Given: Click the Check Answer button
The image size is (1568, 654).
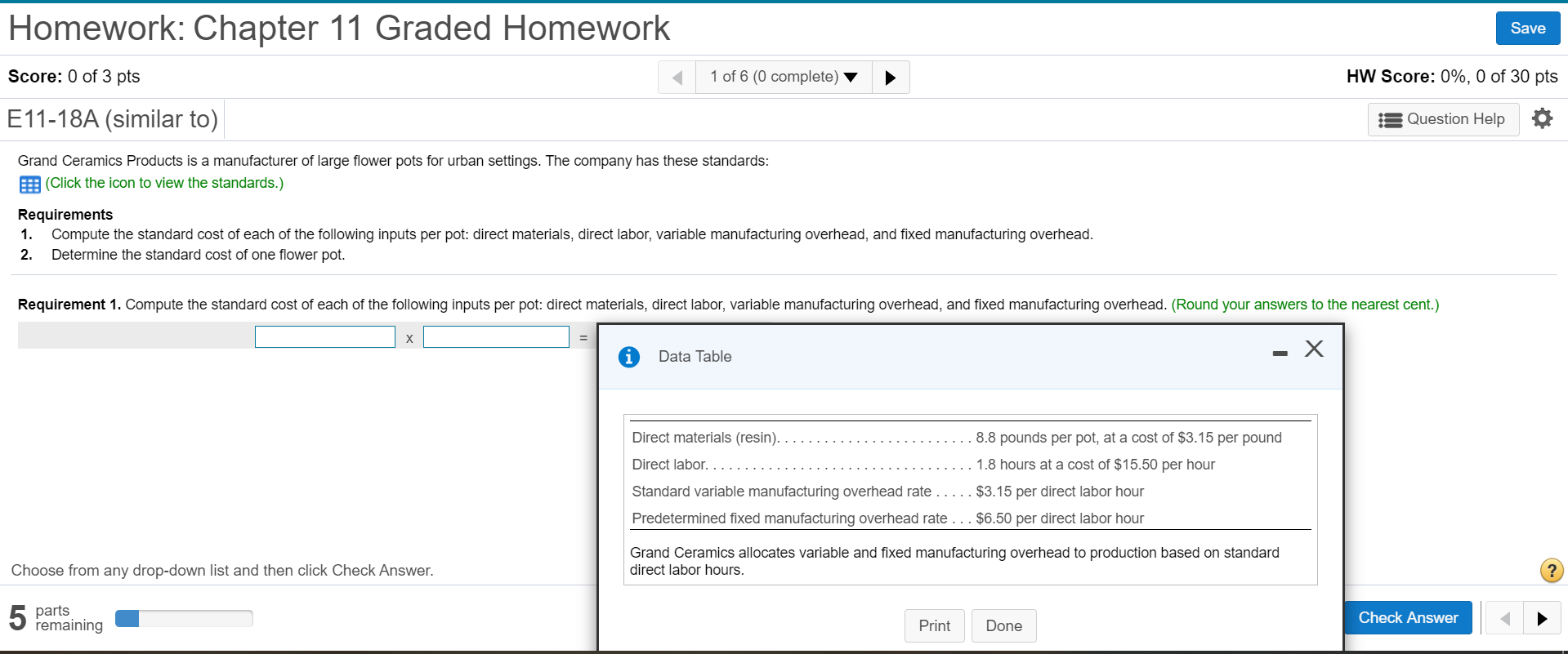Looking at the screenshot, I should point(1408,618).
